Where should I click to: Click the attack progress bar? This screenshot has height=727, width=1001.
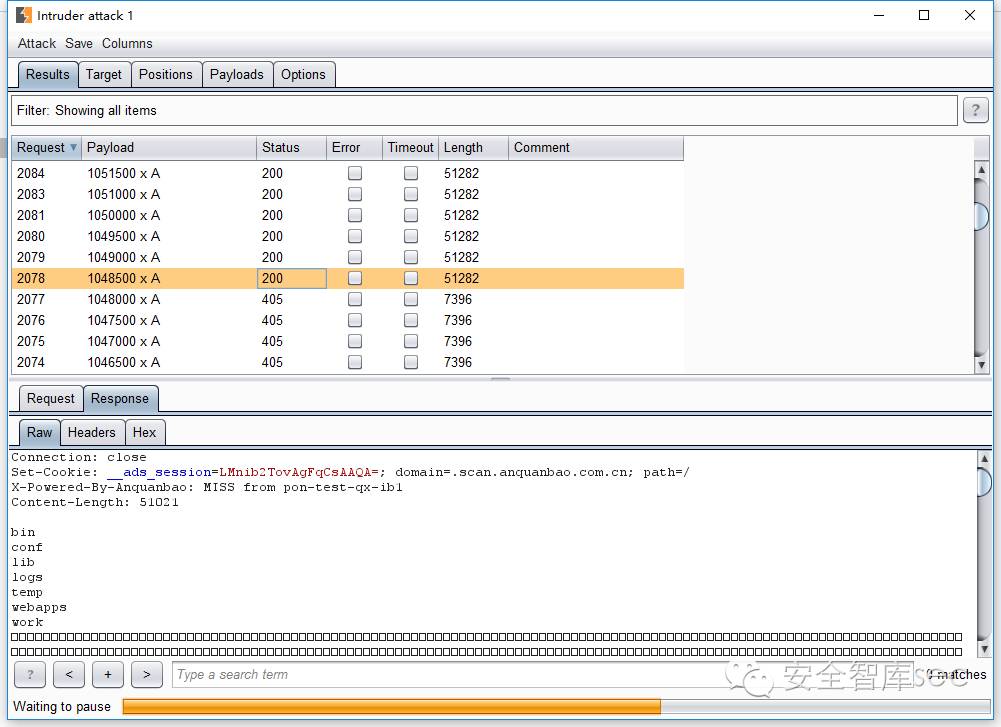556,707
